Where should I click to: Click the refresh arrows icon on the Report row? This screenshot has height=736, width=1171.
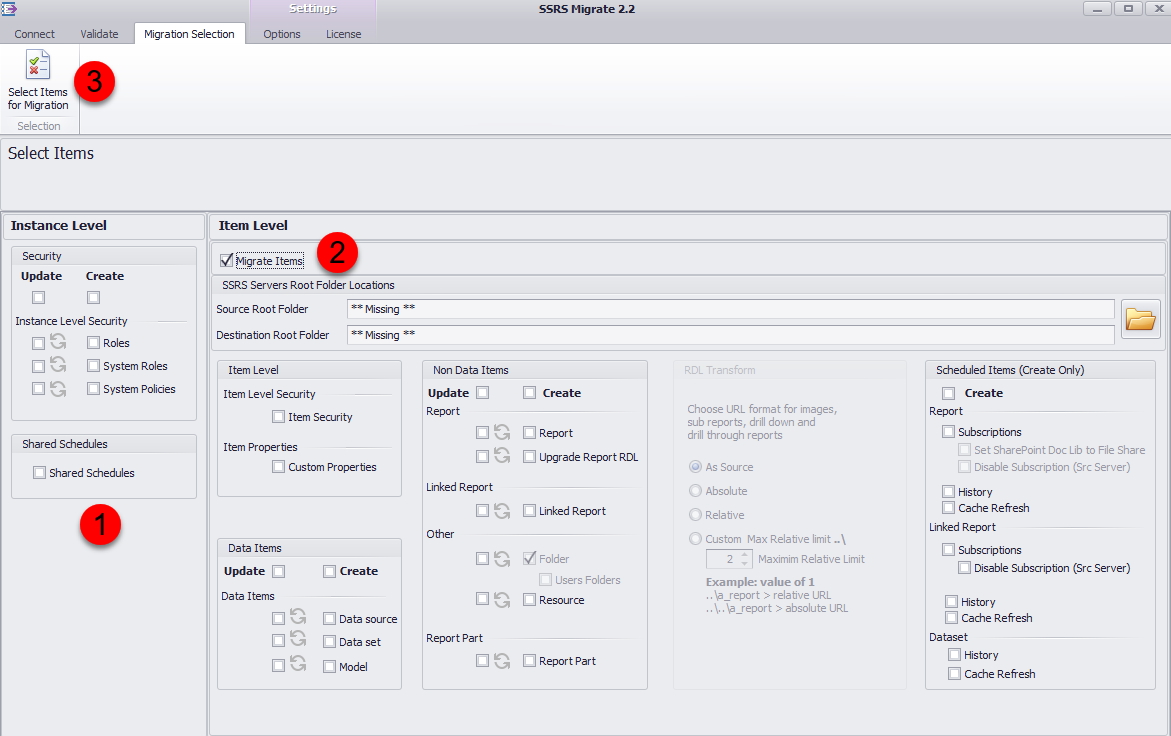502,432
